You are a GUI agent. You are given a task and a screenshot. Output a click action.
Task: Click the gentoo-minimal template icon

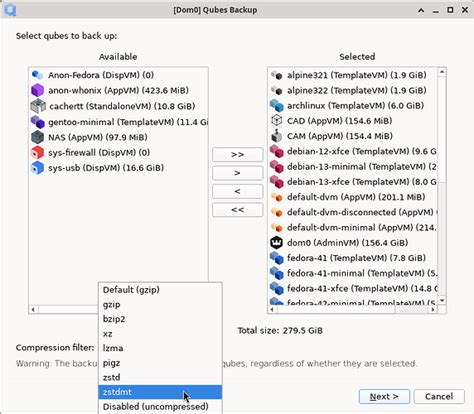click(x=37, y=122)
